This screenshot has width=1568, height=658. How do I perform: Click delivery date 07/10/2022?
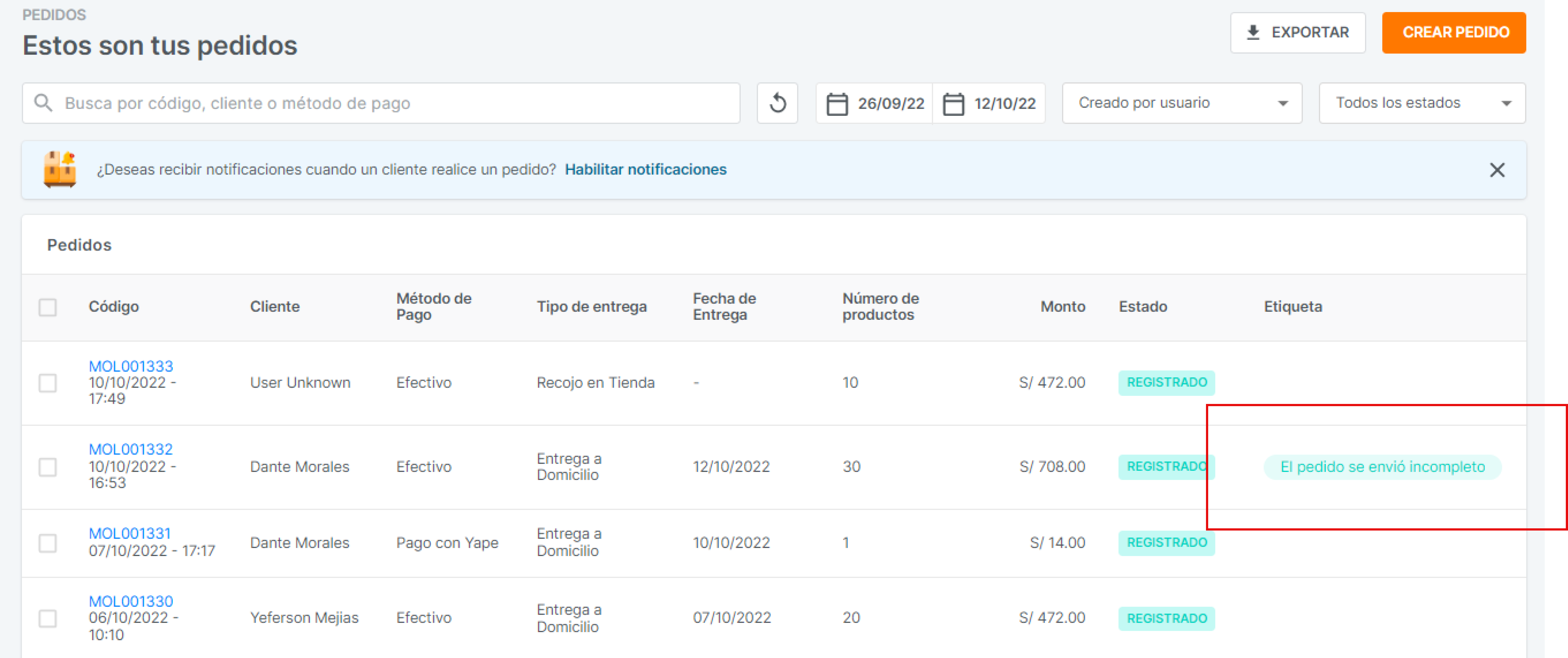pos(732,618)
